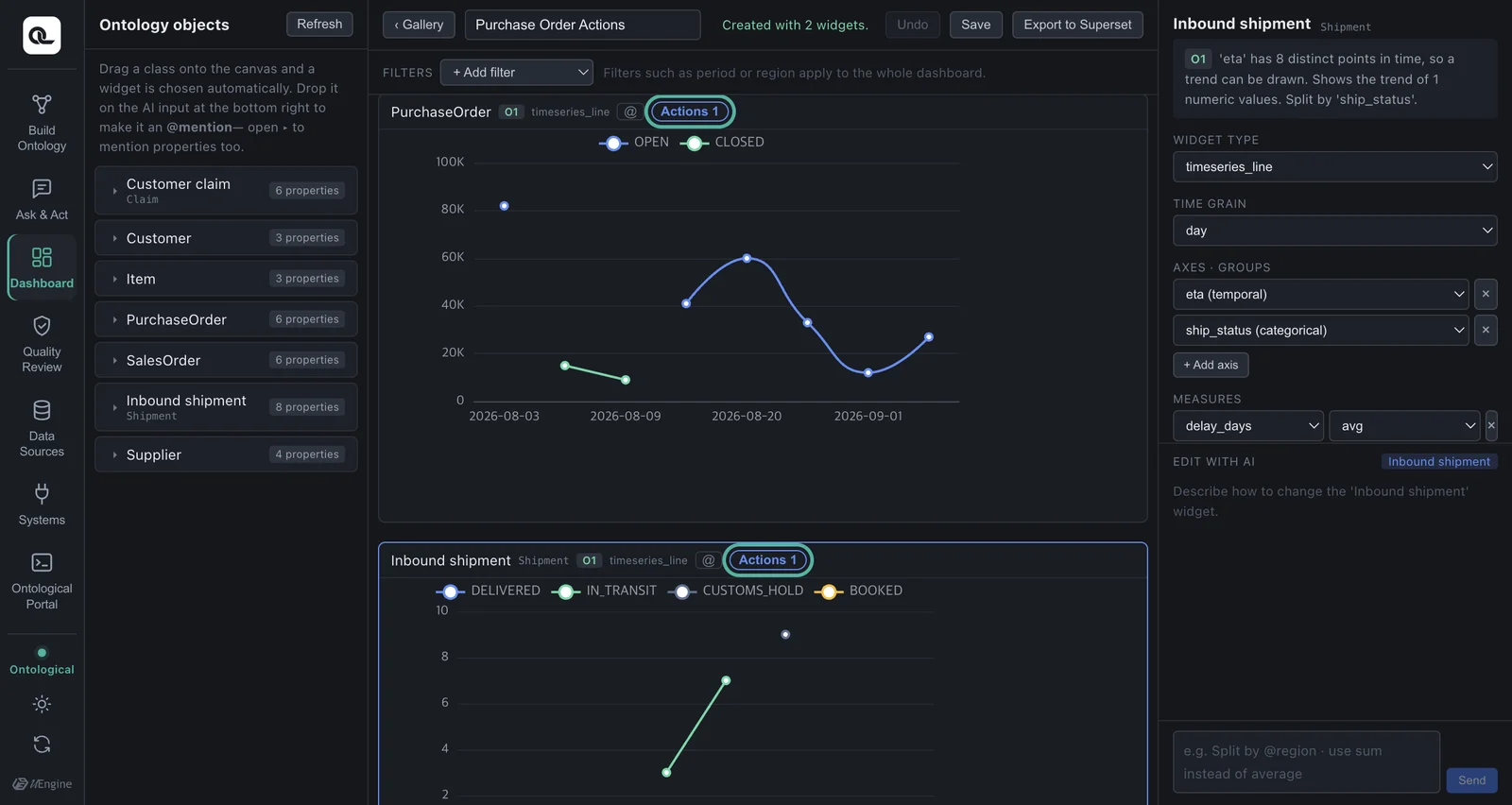
Task: Save the dashboard
Action: (975, 25)
